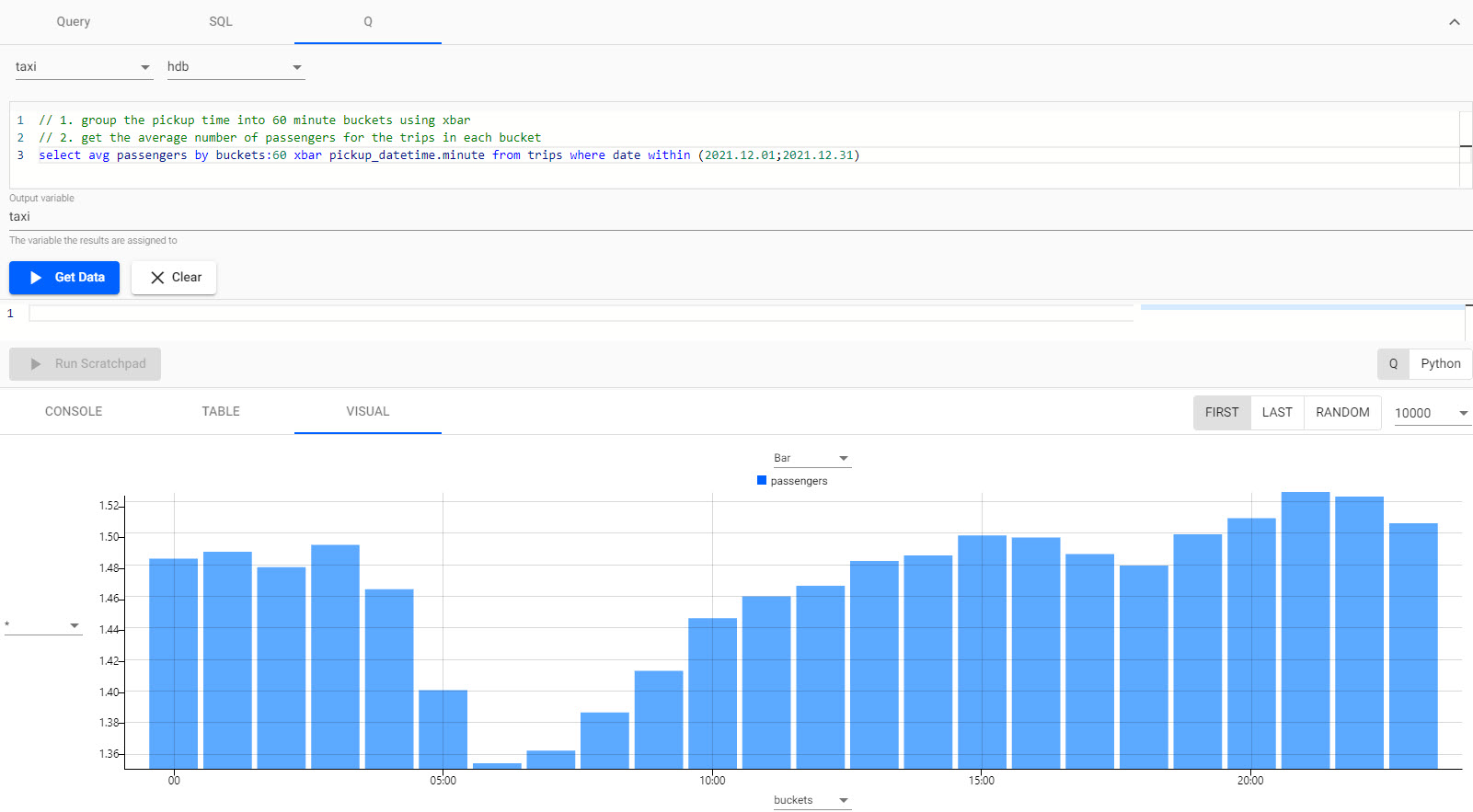Clear the query with the Clear button
The image size is (1473, 812).
[174, 278]
